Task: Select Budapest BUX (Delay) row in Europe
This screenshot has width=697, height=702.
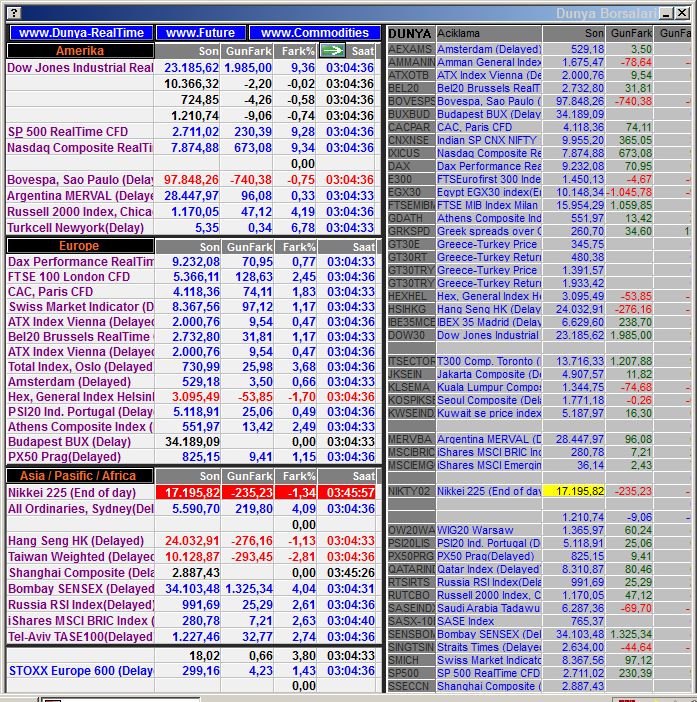Action: point(192,442)
